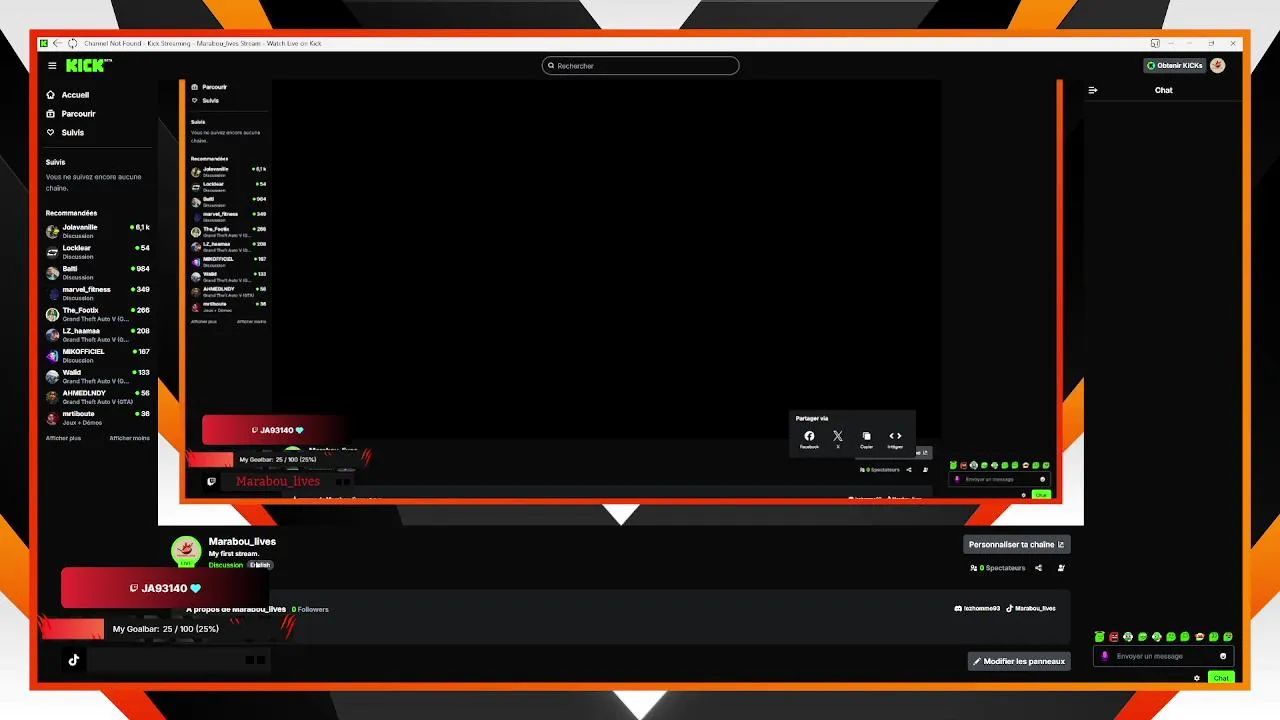Open the Walid channel in main sidebar

pos(98,376)
